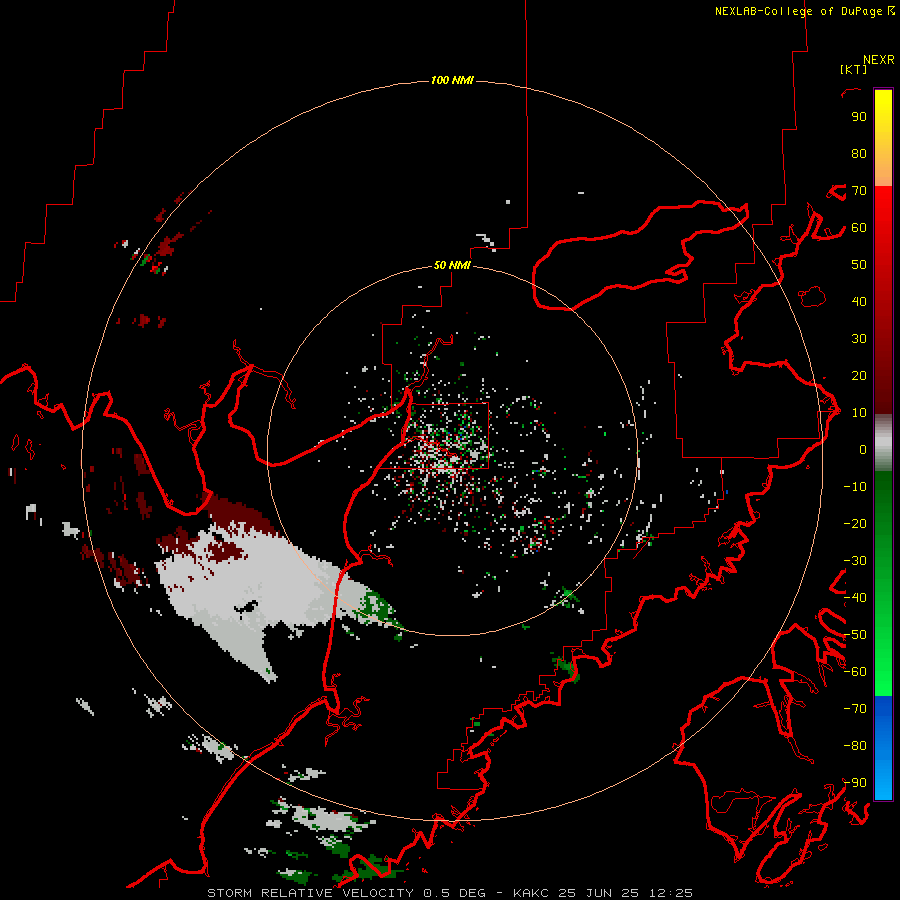Click the NEXR label above the scale

click(x=878, y=60)
